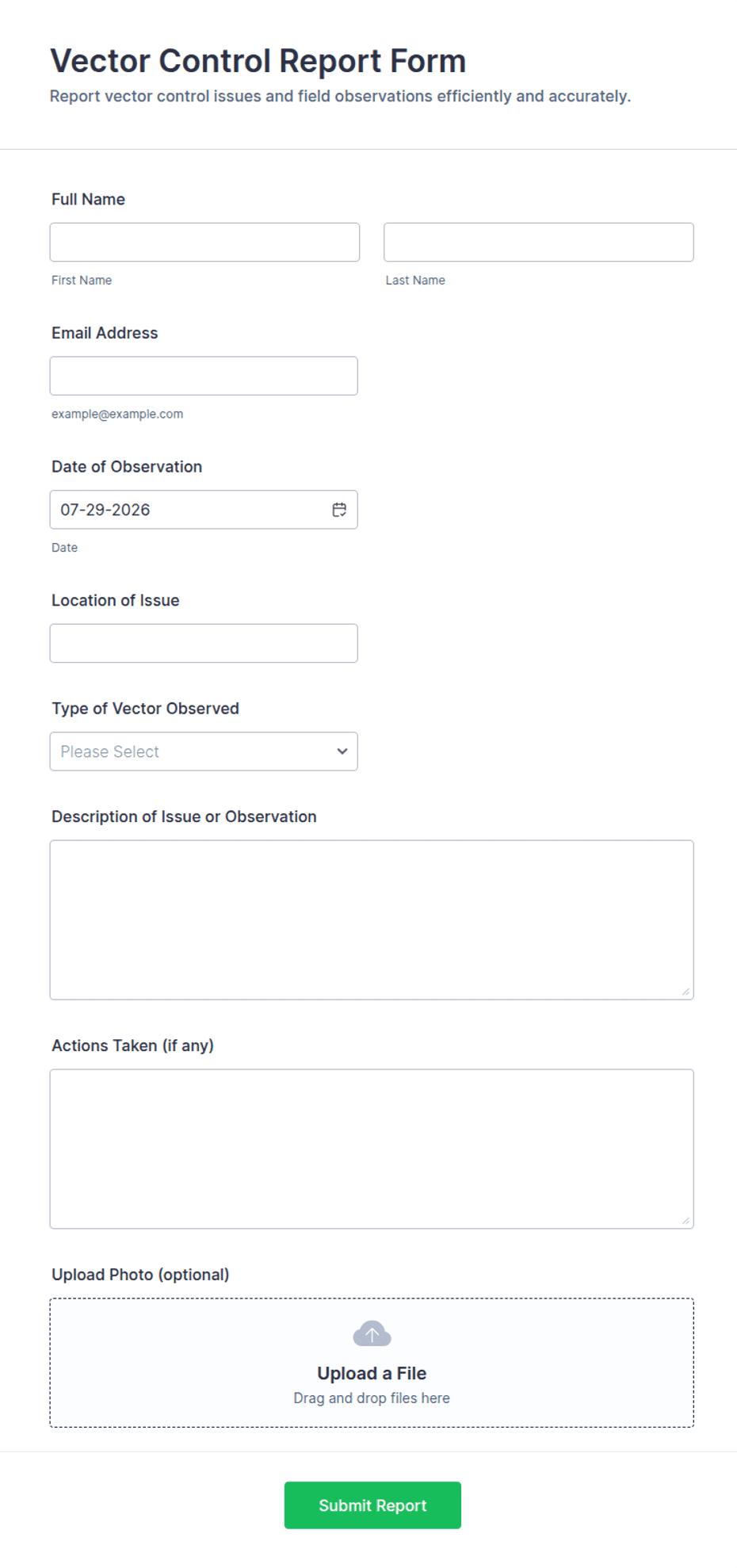Screen dimensions: 737x1568
Task: Grab the Description textarea resize handle
Action: (x=686, y=992)
